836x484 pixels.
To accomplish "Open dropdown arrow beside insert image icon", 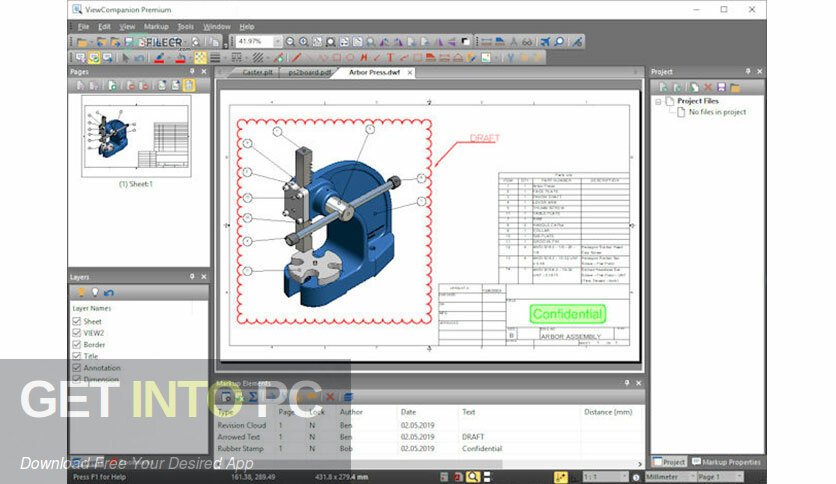I will tap(495, 58).
